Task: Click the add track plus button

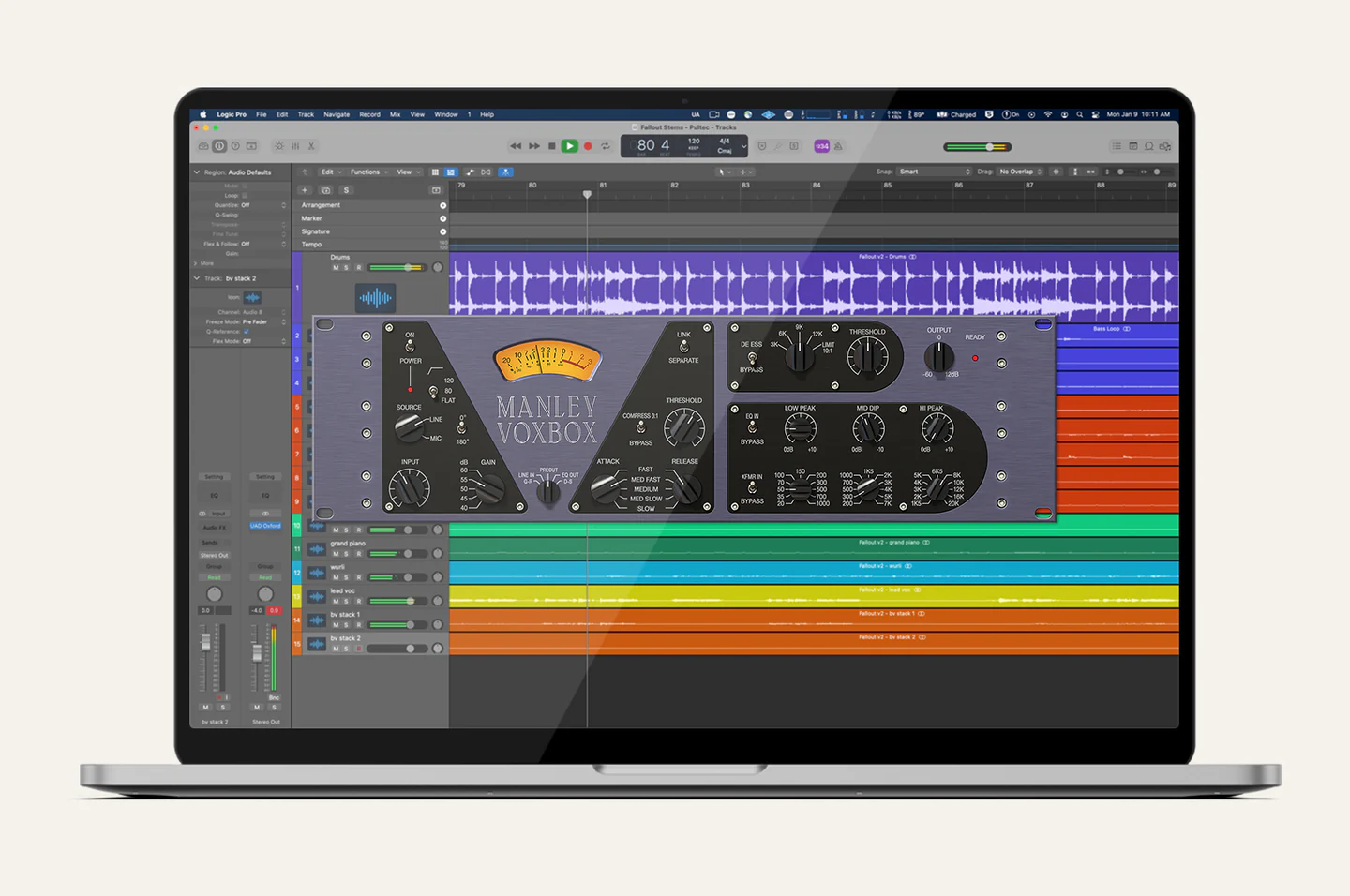Action: tap(305, 190)
